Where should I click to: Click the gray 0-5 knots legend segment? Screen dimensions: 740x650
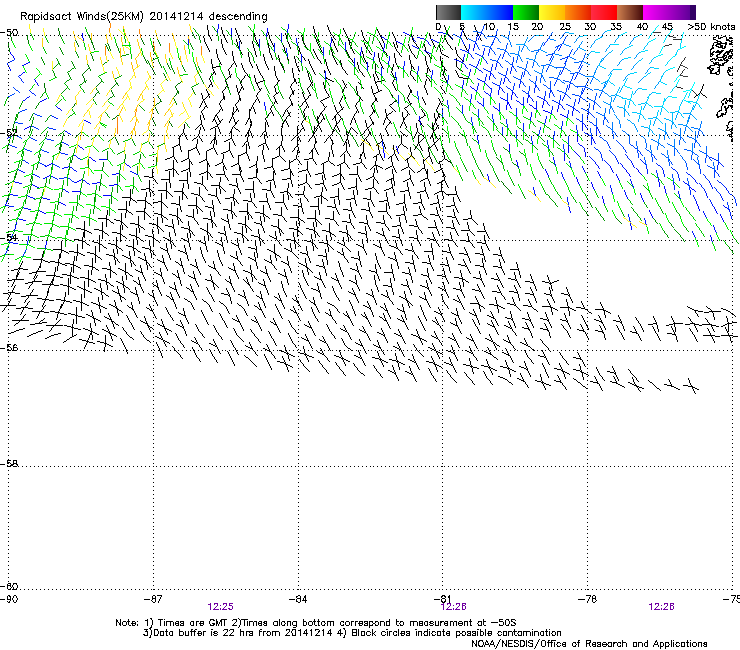pos(448,12)
